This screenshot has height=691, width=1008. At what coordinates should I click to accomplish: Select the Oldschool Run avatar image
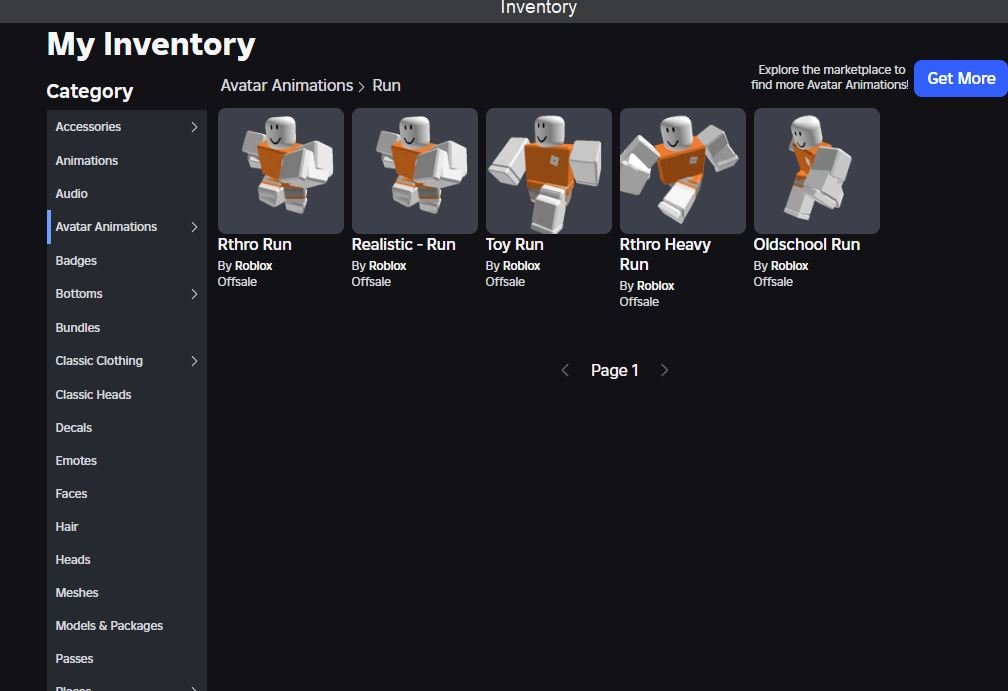click(817, 171)
